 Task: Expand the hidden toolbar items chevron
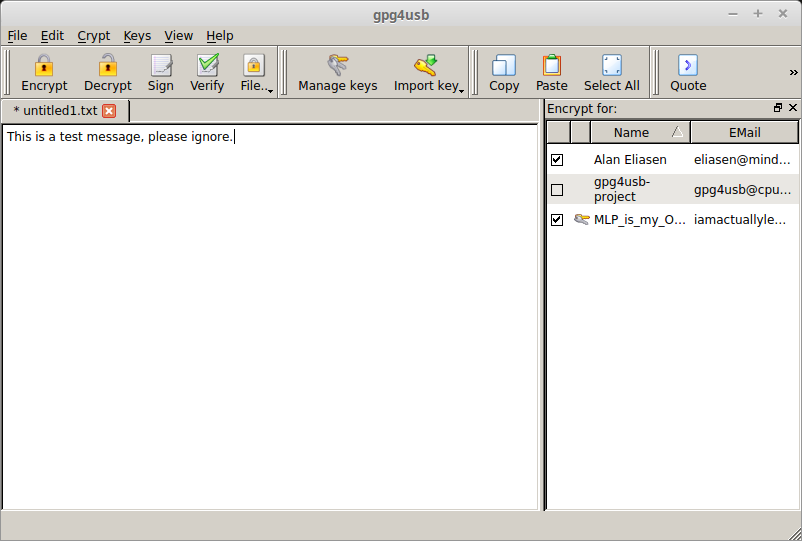[x=793, y=73]
